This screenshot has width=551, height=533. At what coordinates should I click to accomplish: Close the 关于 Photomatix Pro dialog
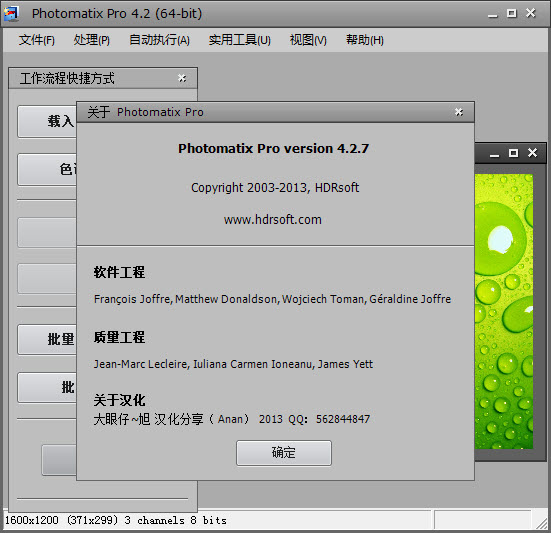tap(459, 112)
